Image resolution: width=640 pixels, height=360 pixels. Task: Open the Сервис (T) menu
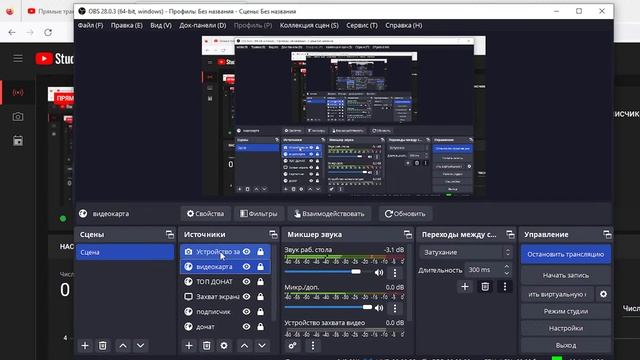[x=362, y=25]
